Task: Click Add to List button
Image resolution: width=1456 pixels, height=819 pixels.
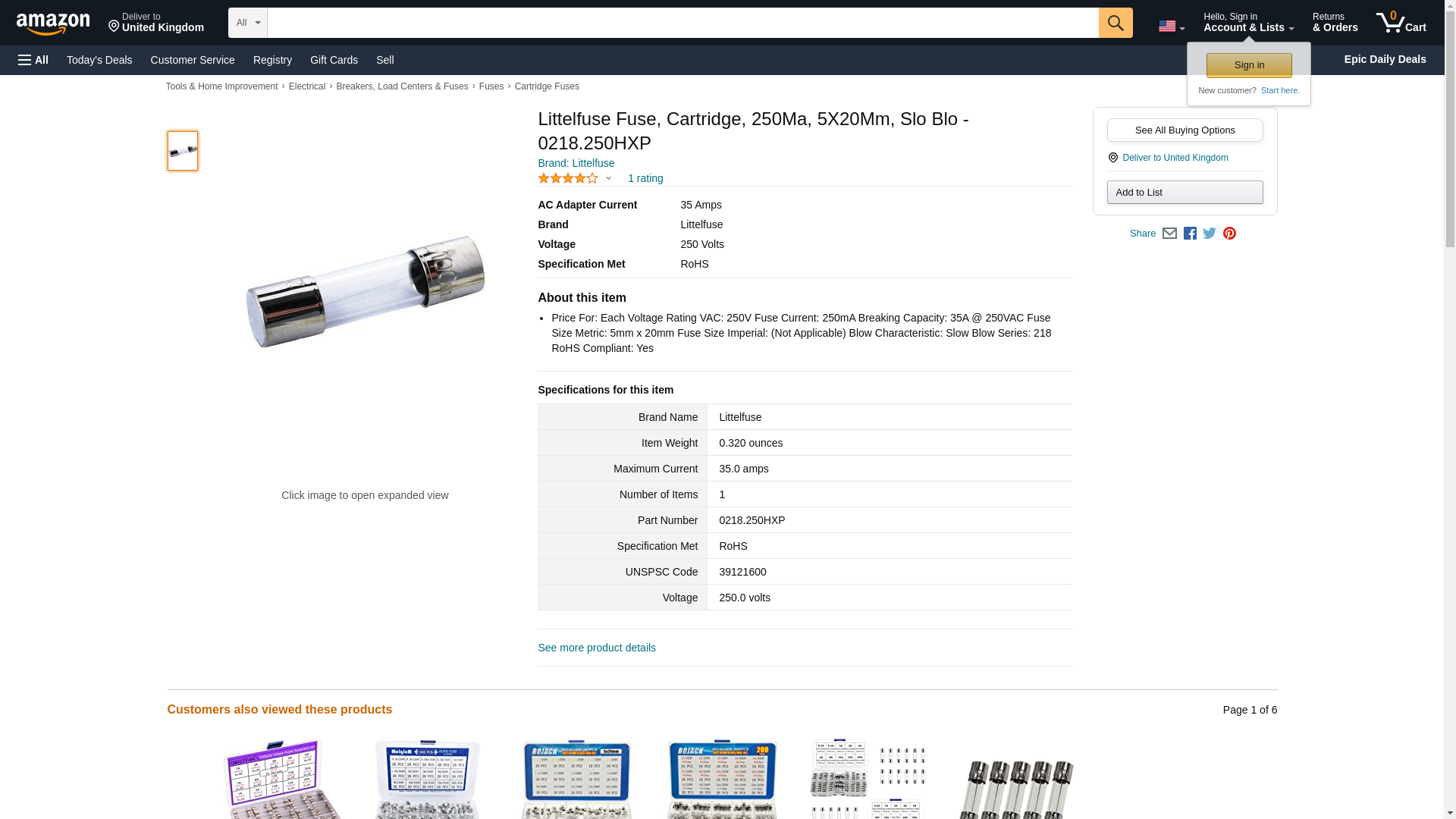Action: (x=1185, y=192)
